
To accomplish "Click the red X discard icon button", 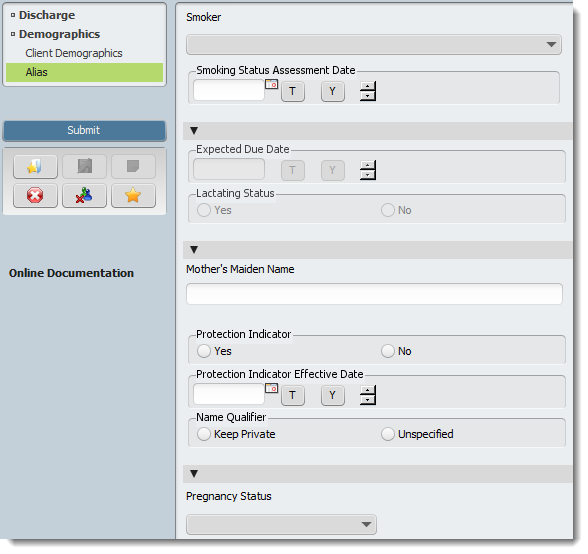I will coord(35,195).
